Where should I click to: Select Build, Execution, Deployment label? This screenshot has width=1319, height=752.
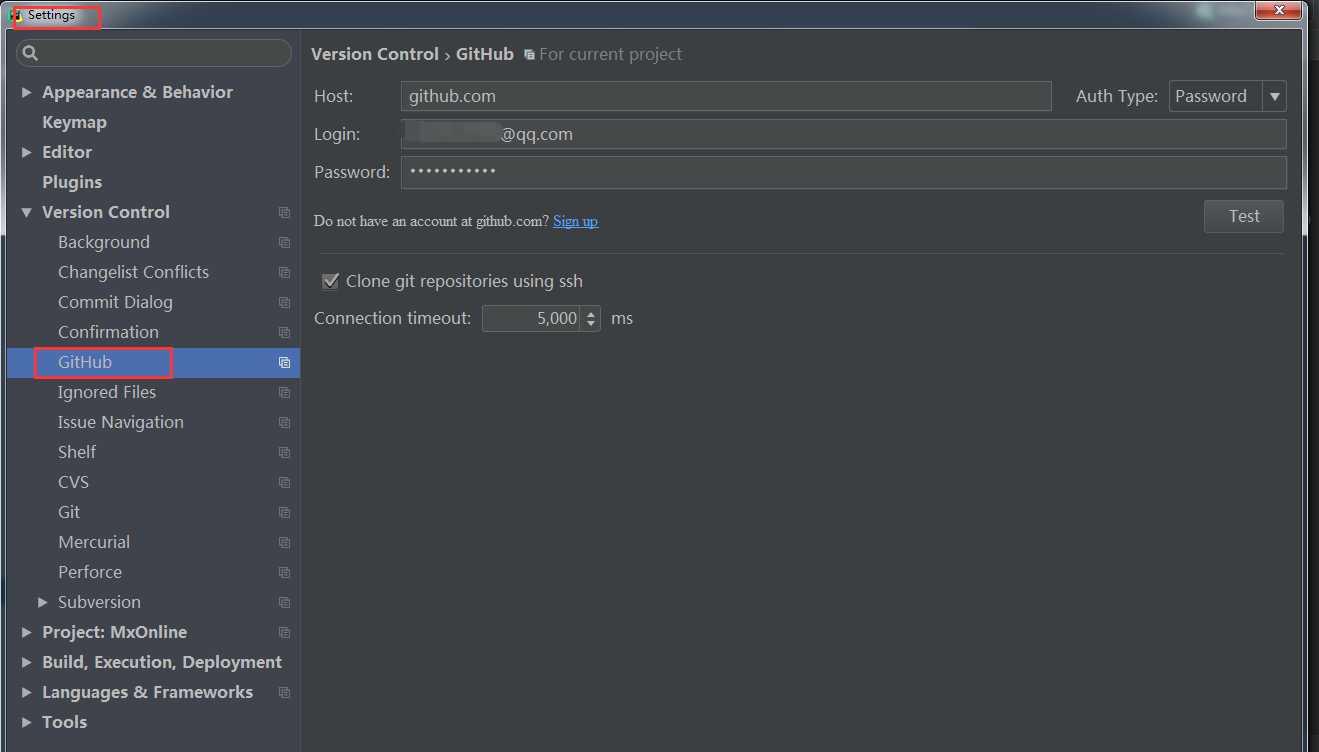[162, 662]
